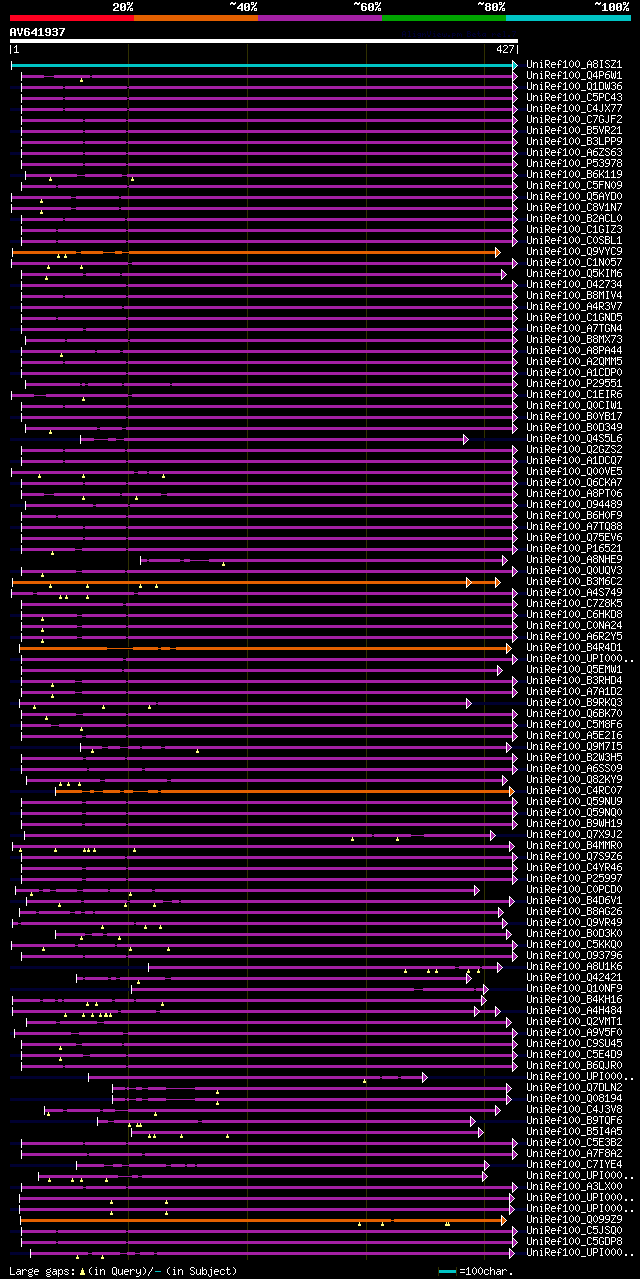Image resolution: width=640 pixels, height=1279 pixels.
Task: Click the label UniRef100_A6ZS63
Action: pyautogui.click(x=574, y=153)
